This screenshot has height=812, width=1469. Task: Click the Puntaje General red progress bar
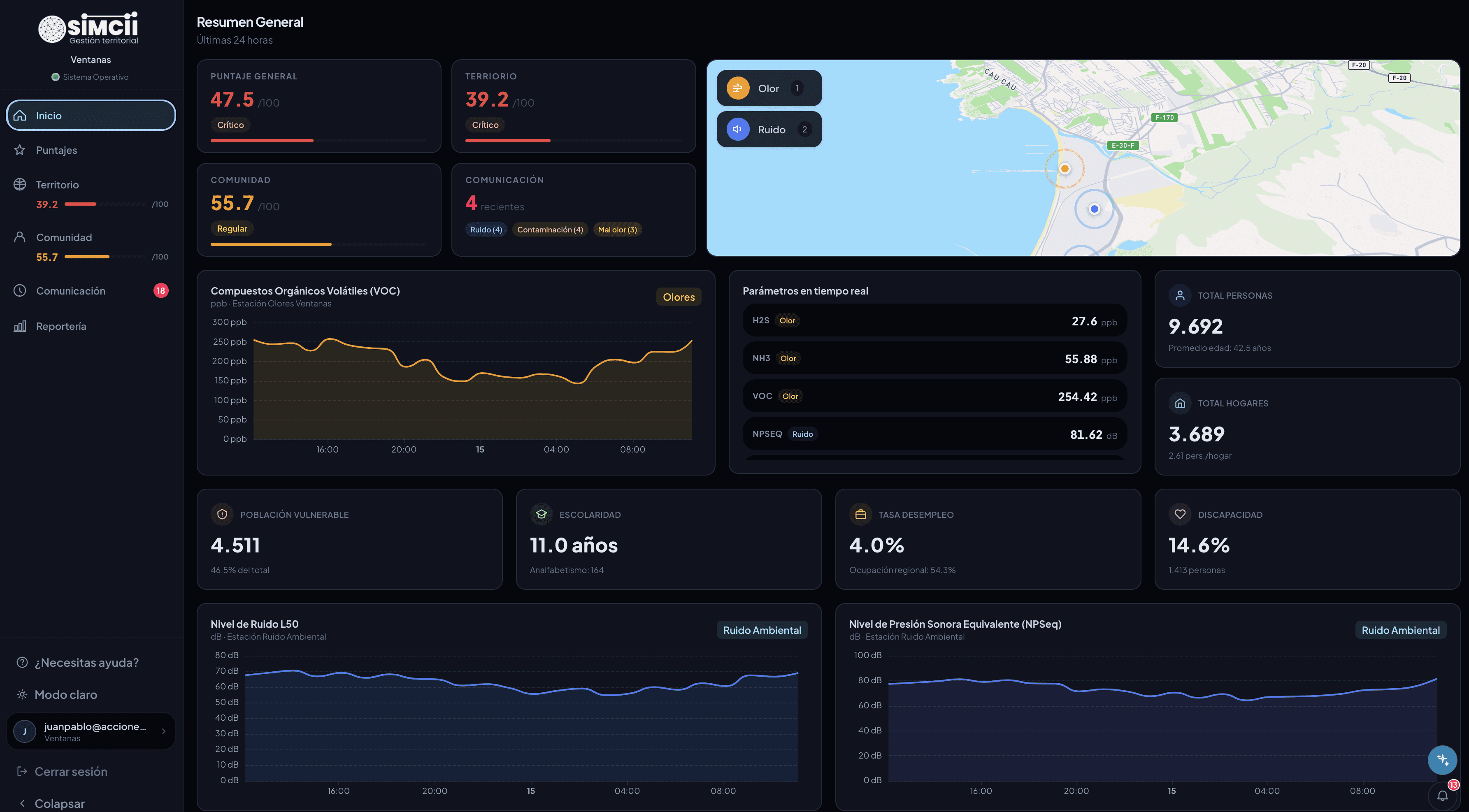coord(262,140)
